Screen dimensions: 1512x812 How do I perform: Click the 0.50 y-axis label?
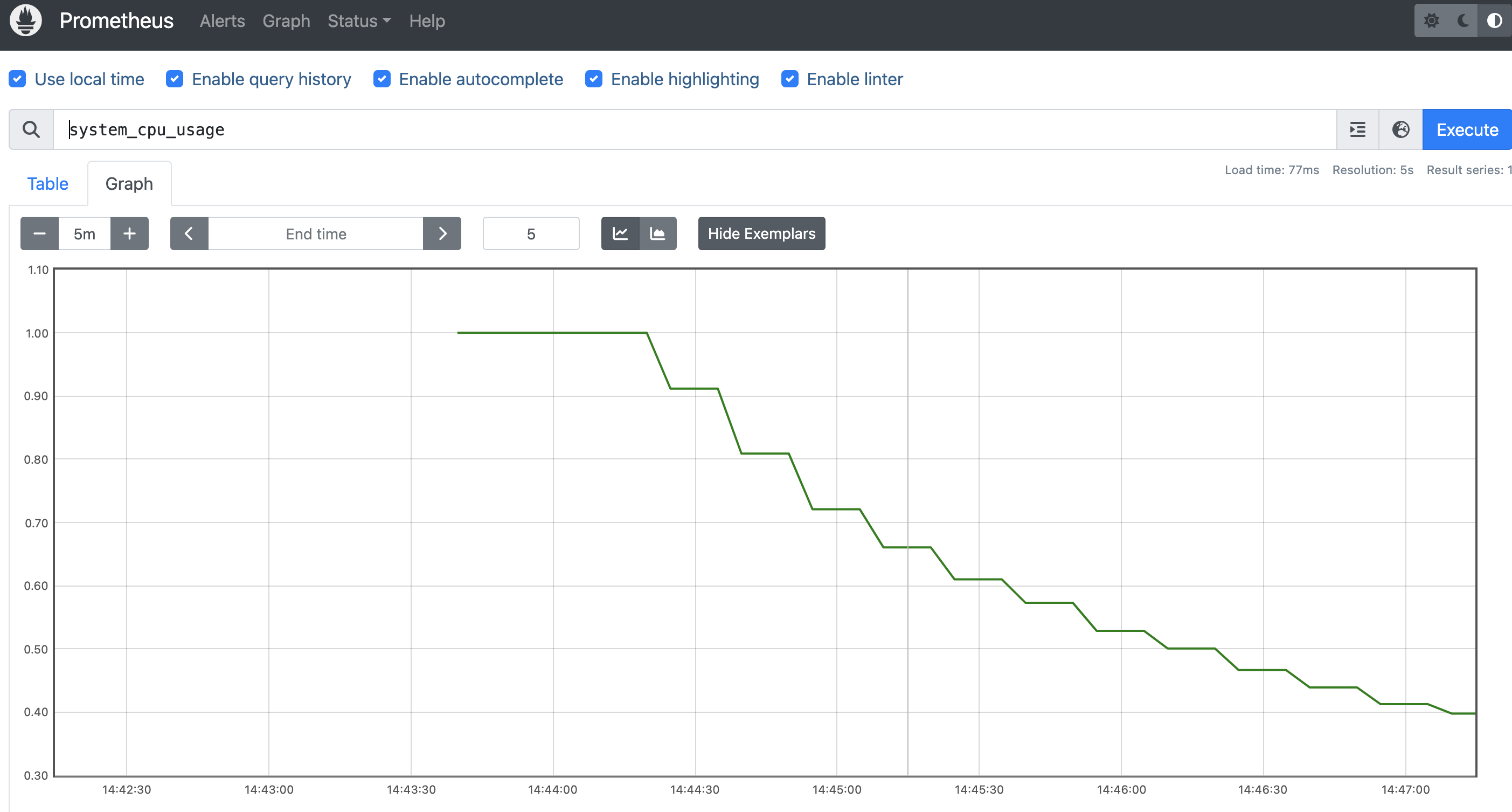[x=36, y=649]
